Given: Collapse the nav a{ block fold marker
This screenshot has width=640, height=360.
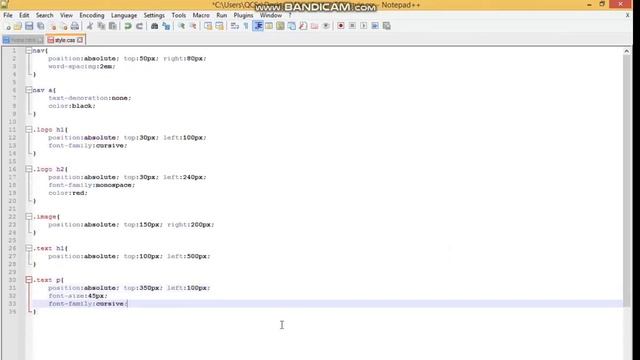Looking at the screenshot, I should click(x=29, y=90).
